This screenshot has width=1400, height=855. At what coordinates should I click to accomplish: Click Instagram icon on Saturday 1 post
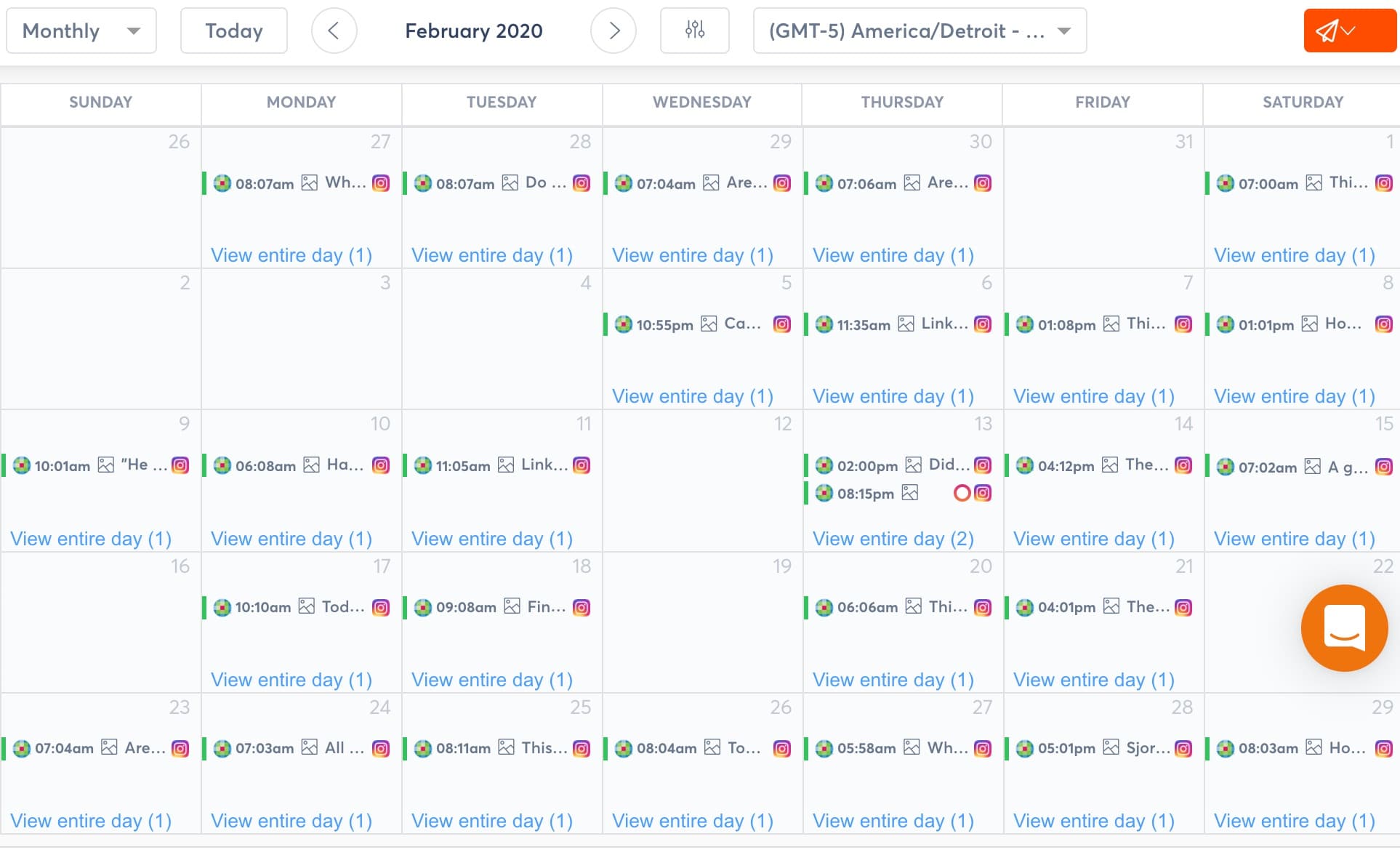(x=1384, y=183)
